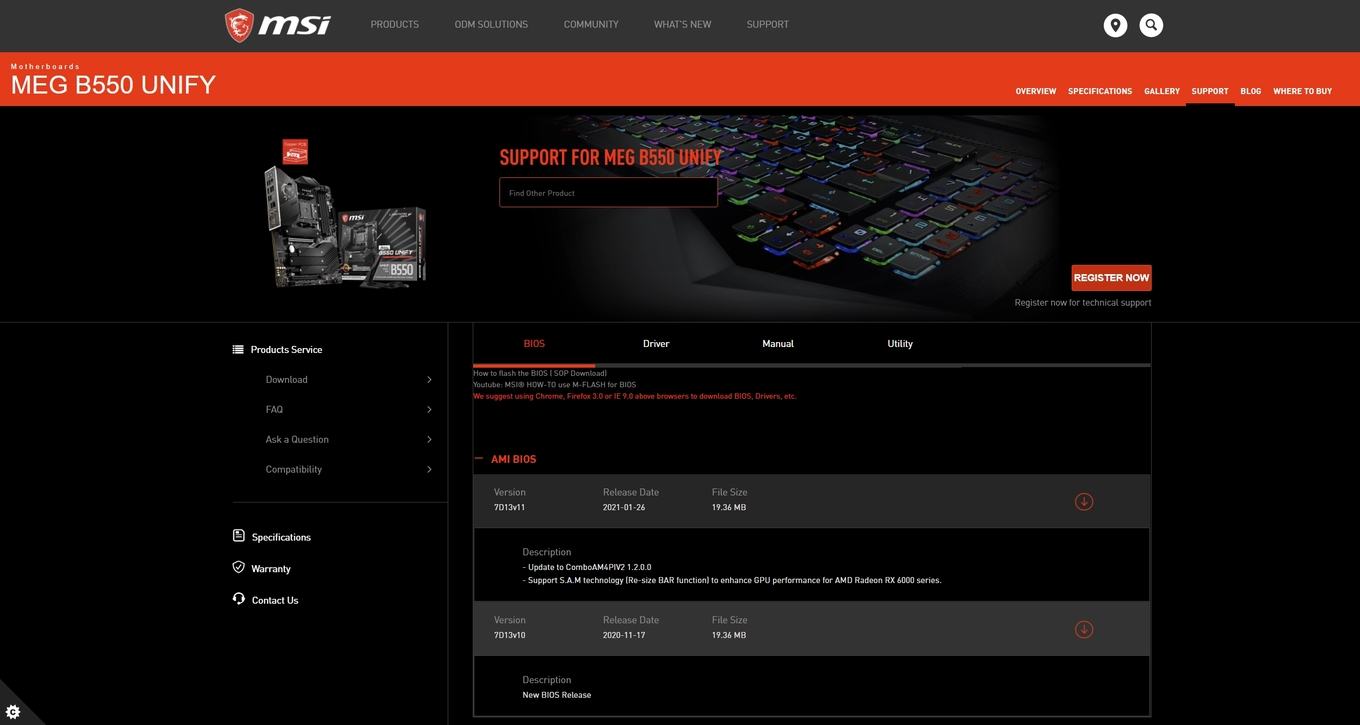Click the Contact Us headset icon
Screen dimensions: 1360x725
pos(238,599)
